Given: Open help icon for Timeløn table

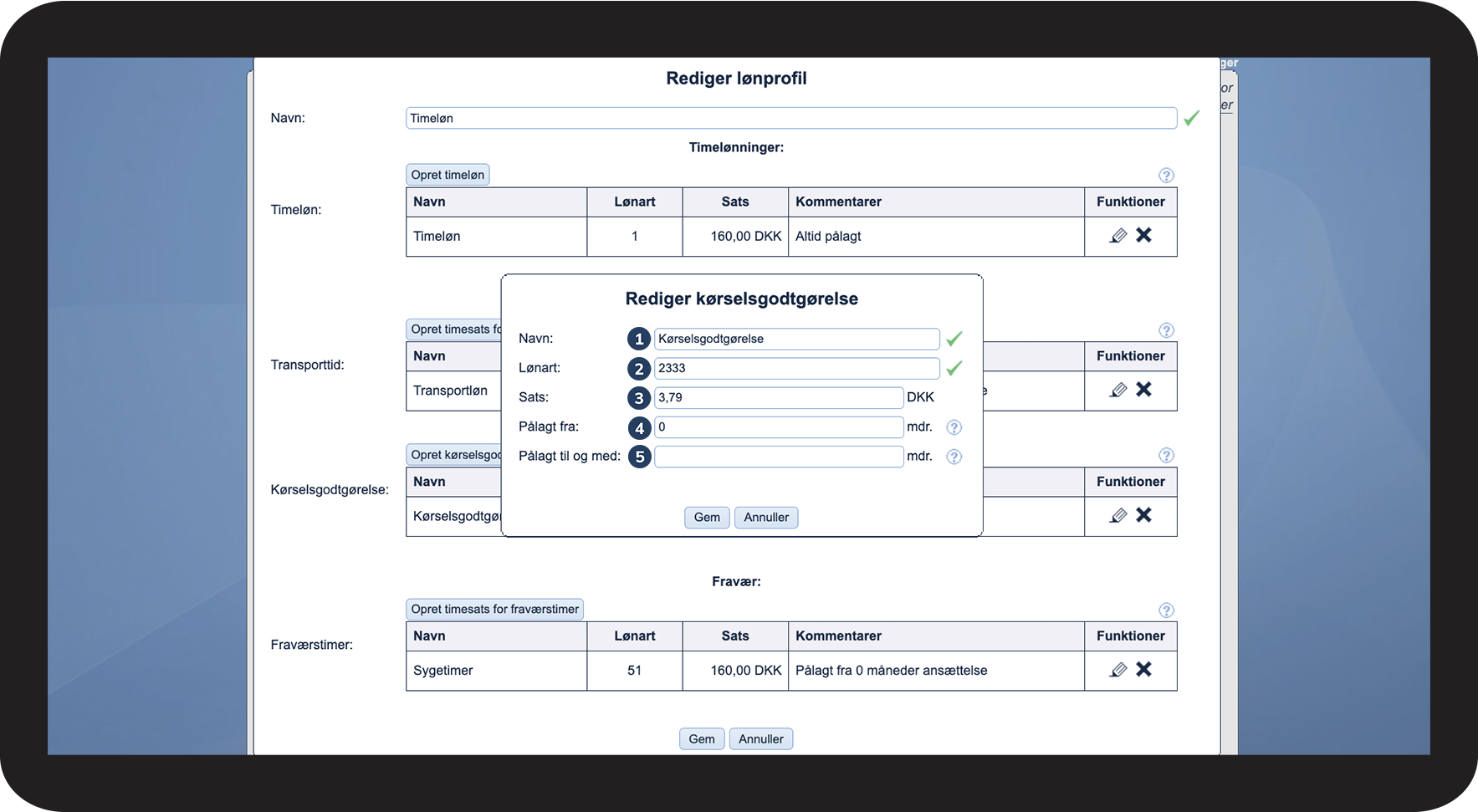Looking at the screenshot, I should pyautogui.click(x=1166, y=176).
